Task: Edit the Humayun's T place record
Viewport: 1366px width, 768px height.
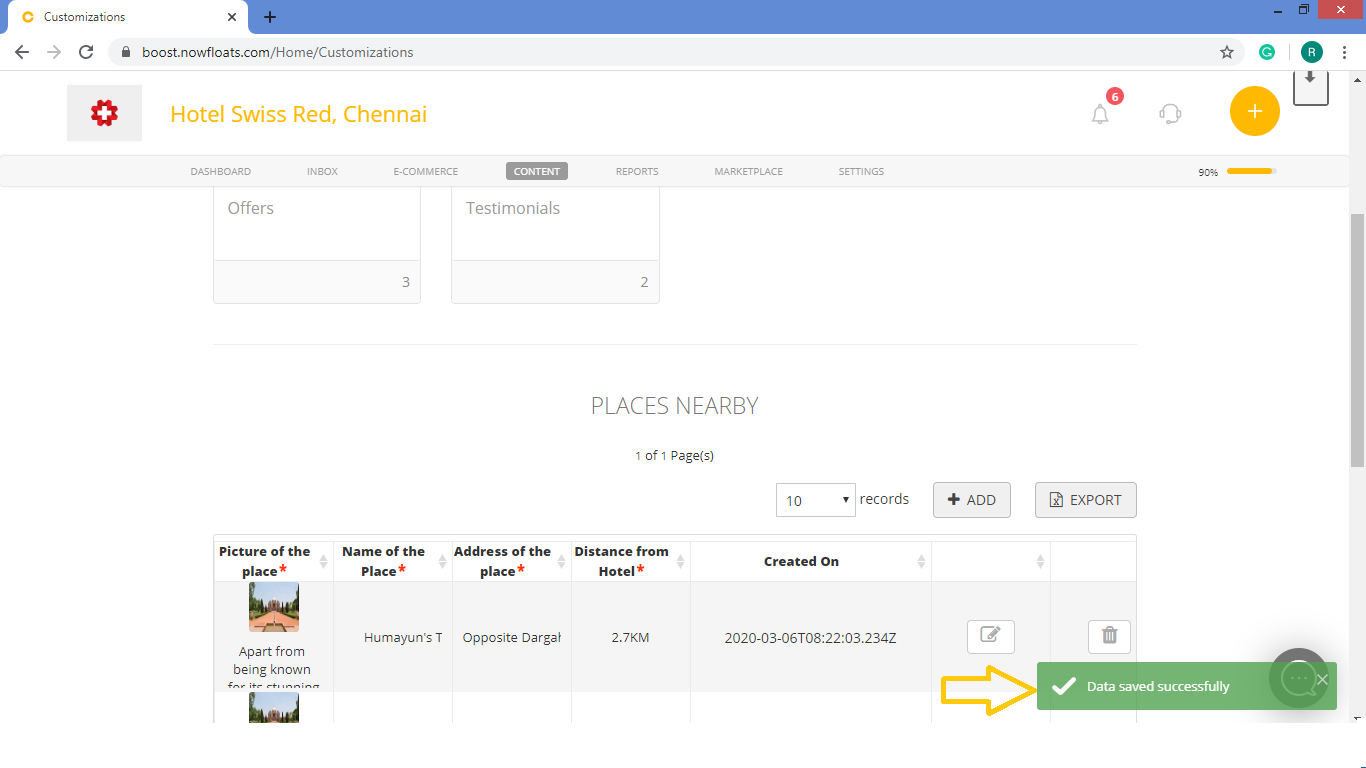Action: coord(991,635)
